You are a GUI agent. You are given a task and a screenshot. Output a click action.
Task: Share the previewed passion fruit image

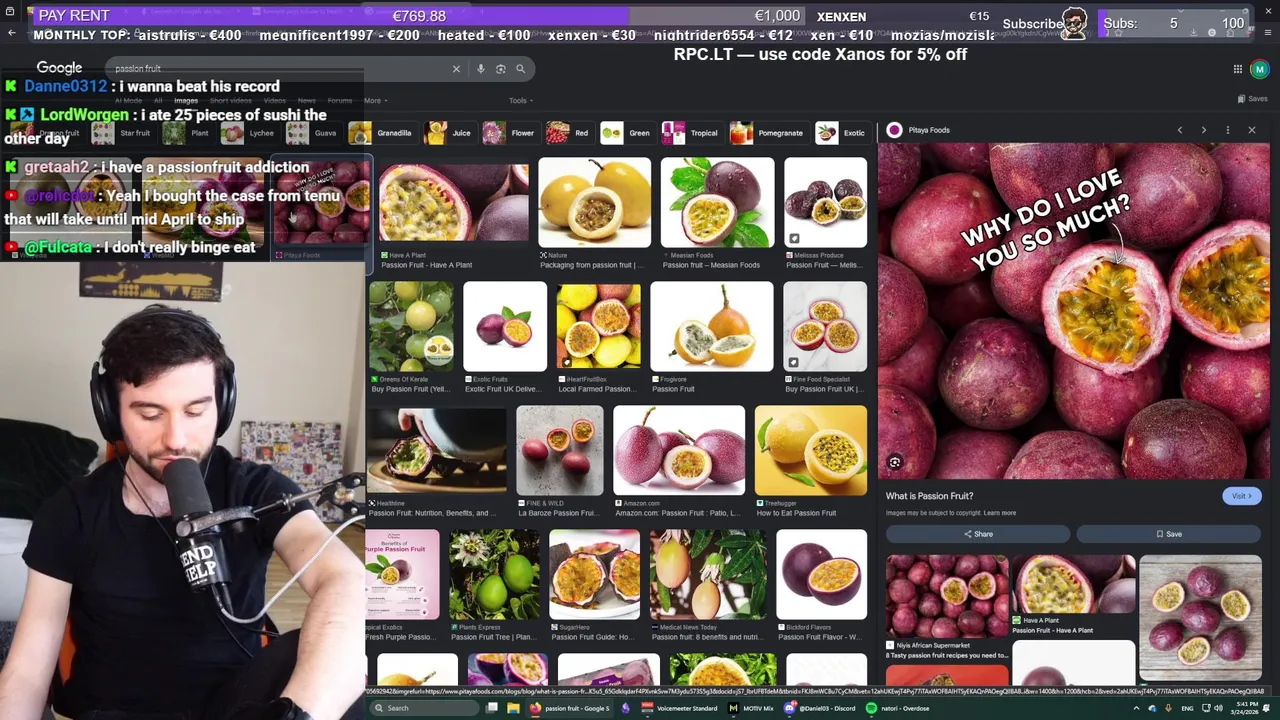(x=978, y=534)
